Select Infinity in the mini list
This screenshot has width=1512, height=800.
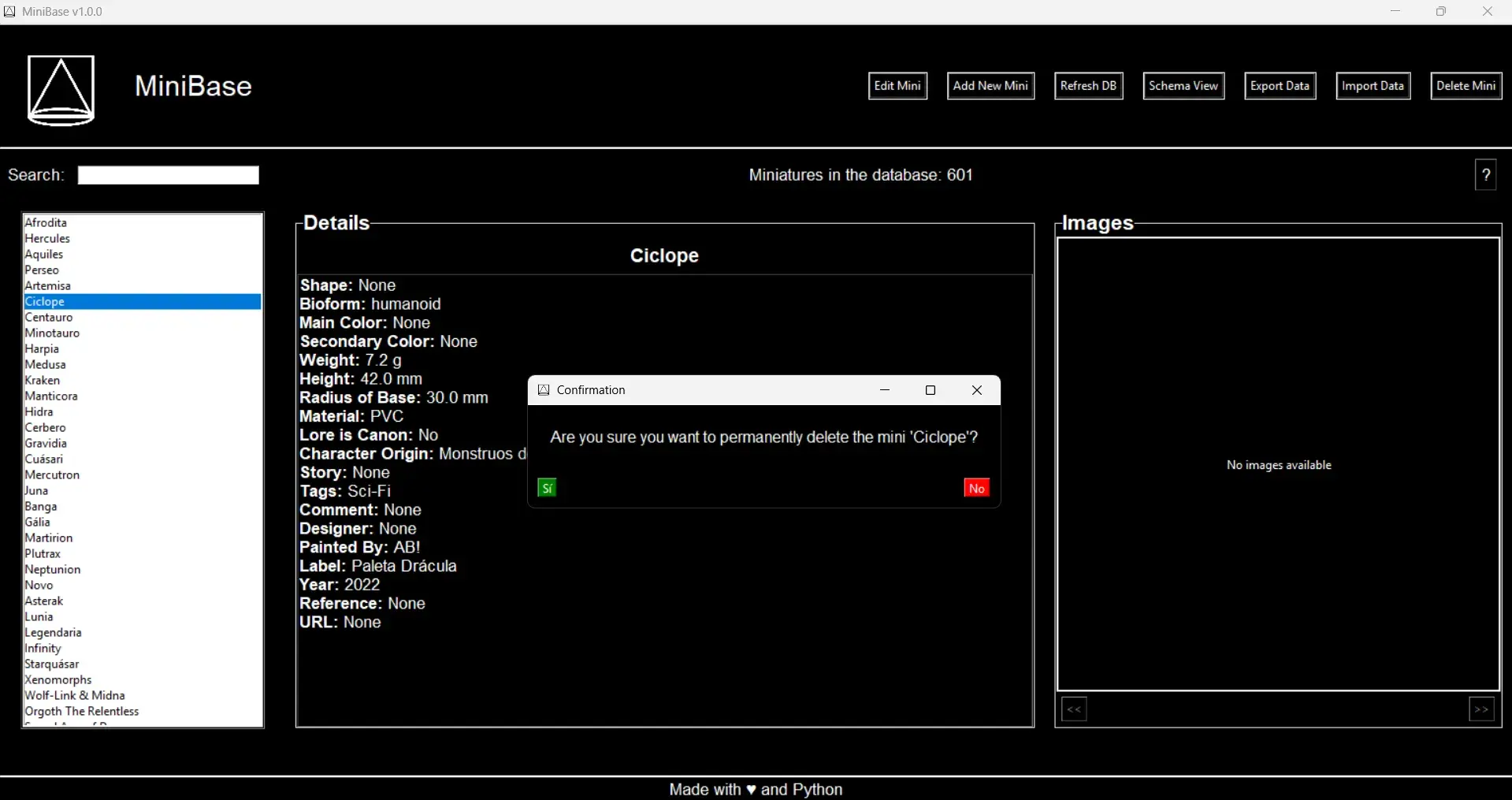143,649
